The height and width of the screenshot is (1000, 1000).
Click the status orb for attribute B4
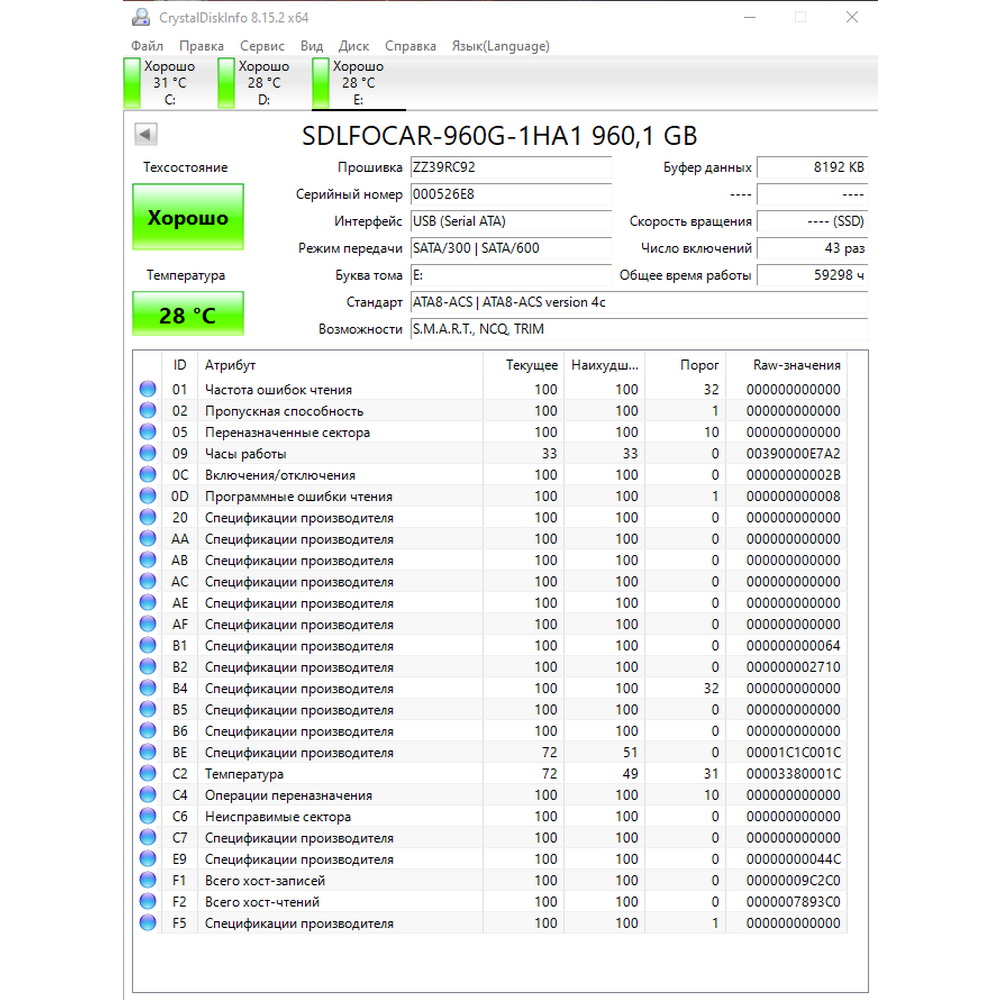(147, 688)
